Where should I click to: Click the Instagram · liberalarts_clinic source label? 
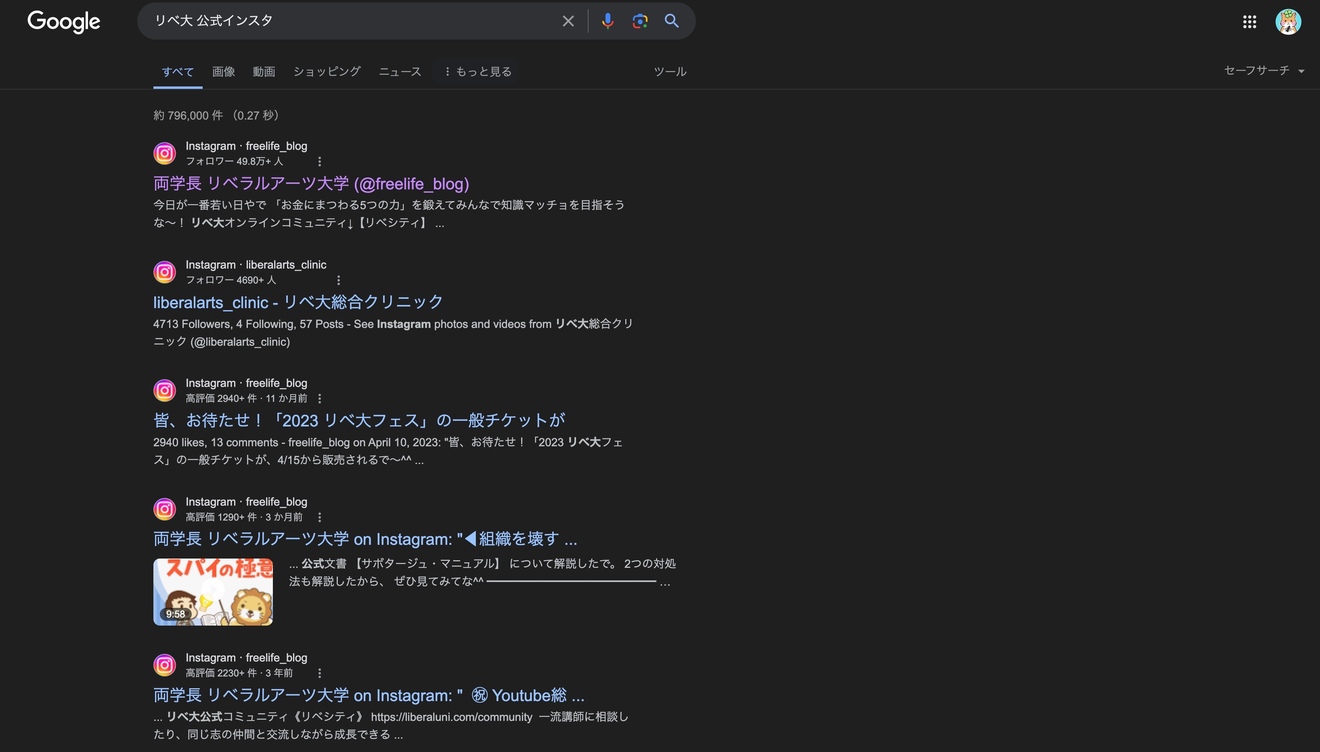tap(256, 265)
